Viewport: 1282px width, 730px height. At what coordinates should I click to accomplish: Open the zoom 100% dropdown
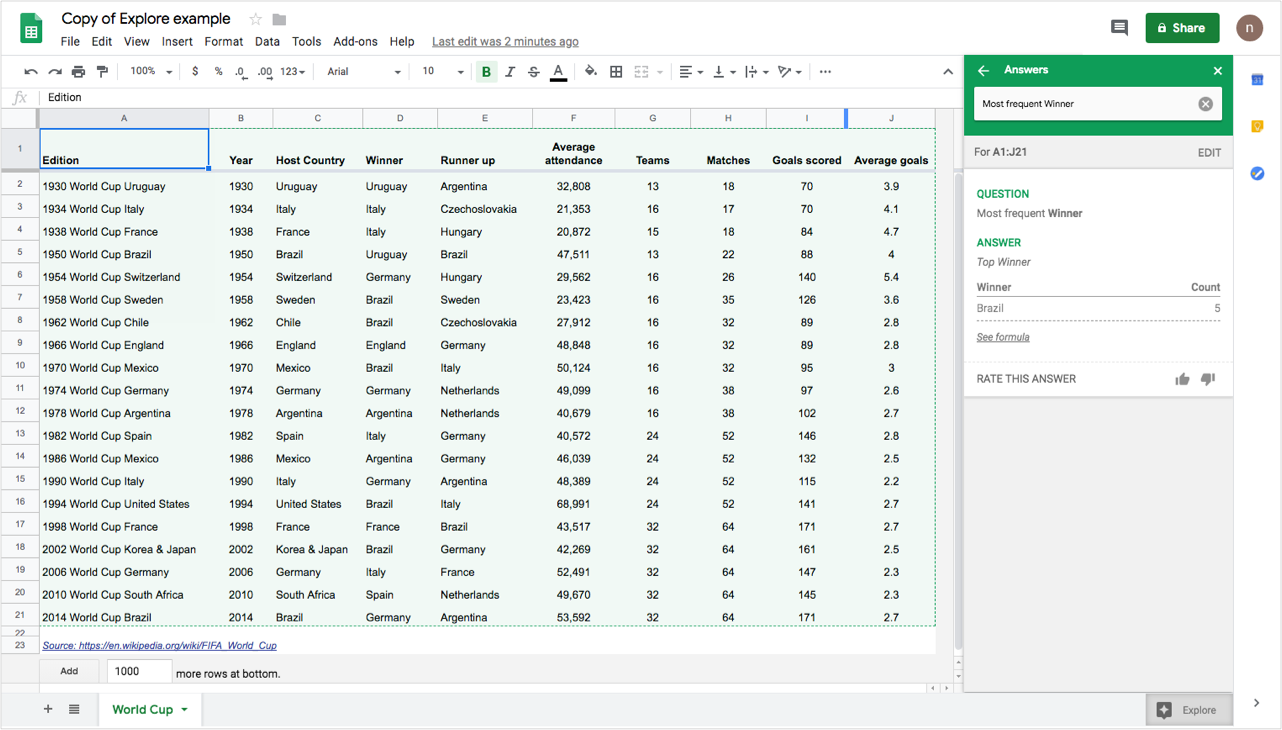[151, 72]
